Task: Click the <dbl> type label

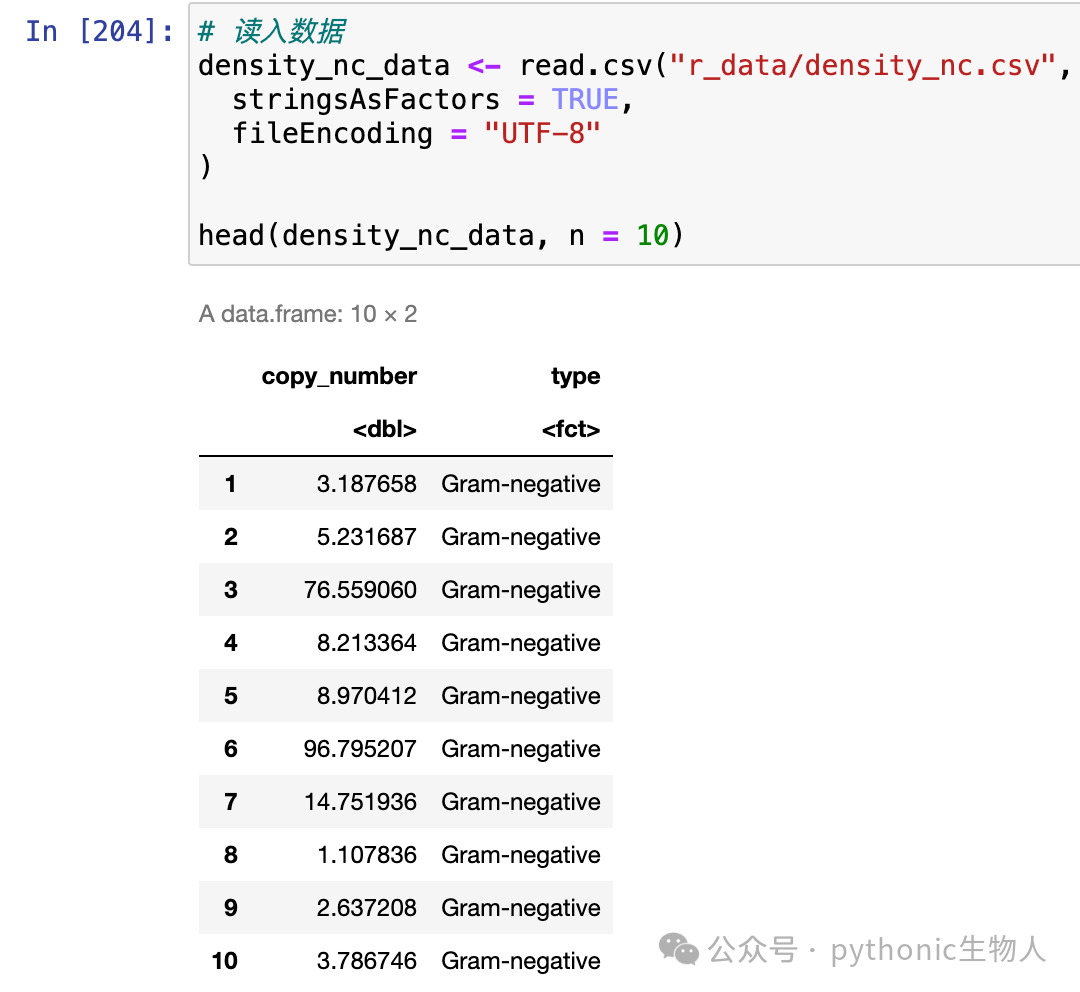Action: point(384,429)
